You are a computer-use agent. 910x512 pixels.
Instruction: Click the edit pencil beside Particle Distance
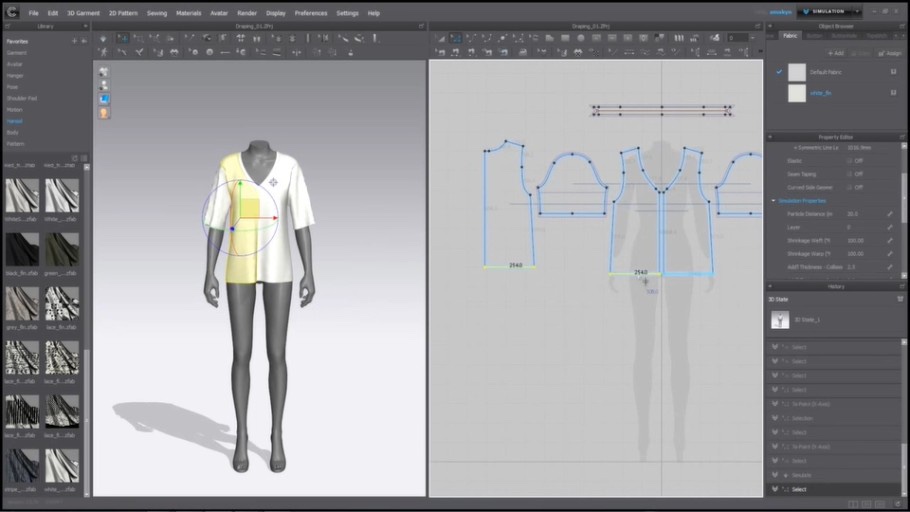[x=889, y=214]
